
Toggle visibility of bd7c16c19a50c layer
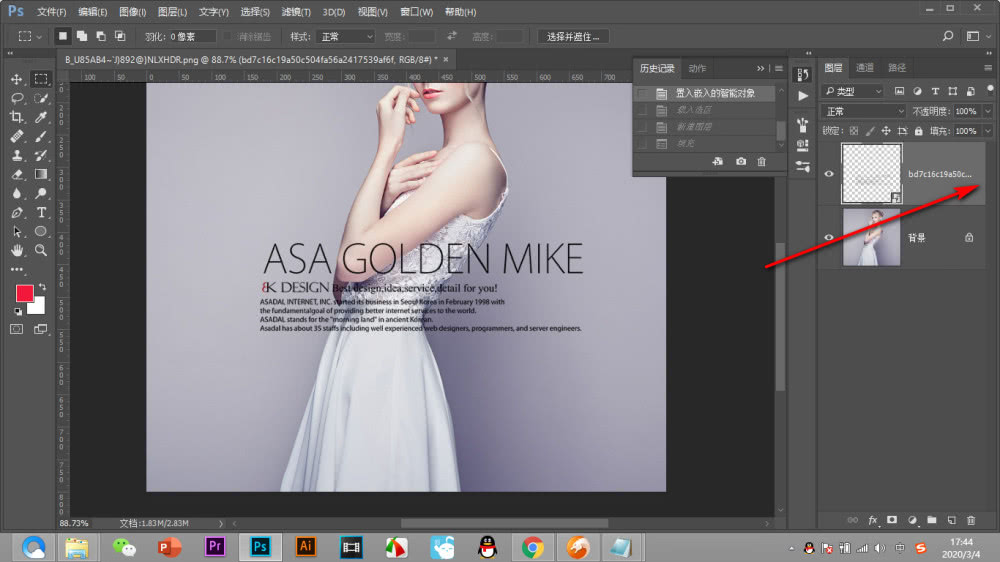point(829,174)
